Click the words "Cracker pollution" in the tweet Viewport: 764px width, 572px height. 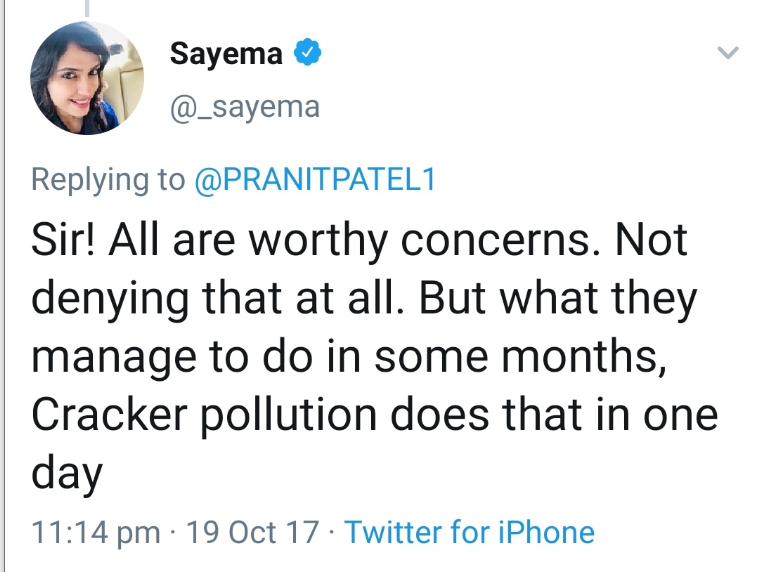(x=207, y=414)
